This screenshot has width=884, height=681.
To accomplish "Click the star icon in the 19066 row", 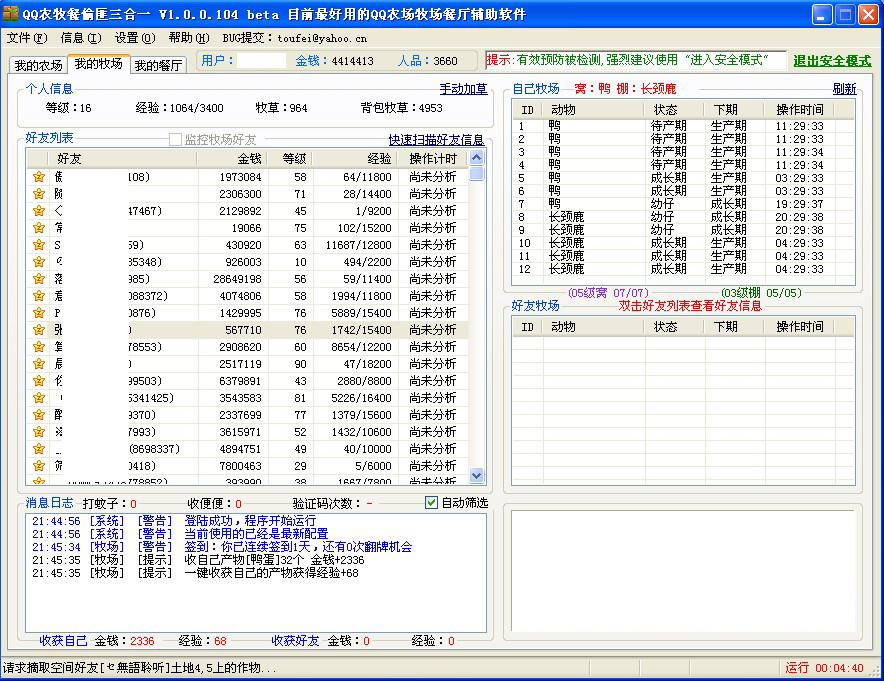I will point(39,228).
